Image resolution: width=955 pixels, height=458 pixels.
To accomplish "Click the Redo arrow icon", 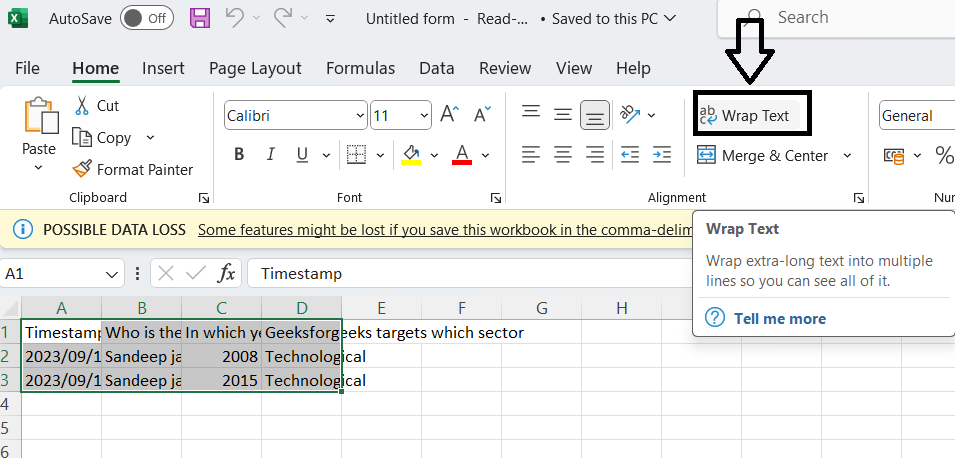I will tap(283, 18).
